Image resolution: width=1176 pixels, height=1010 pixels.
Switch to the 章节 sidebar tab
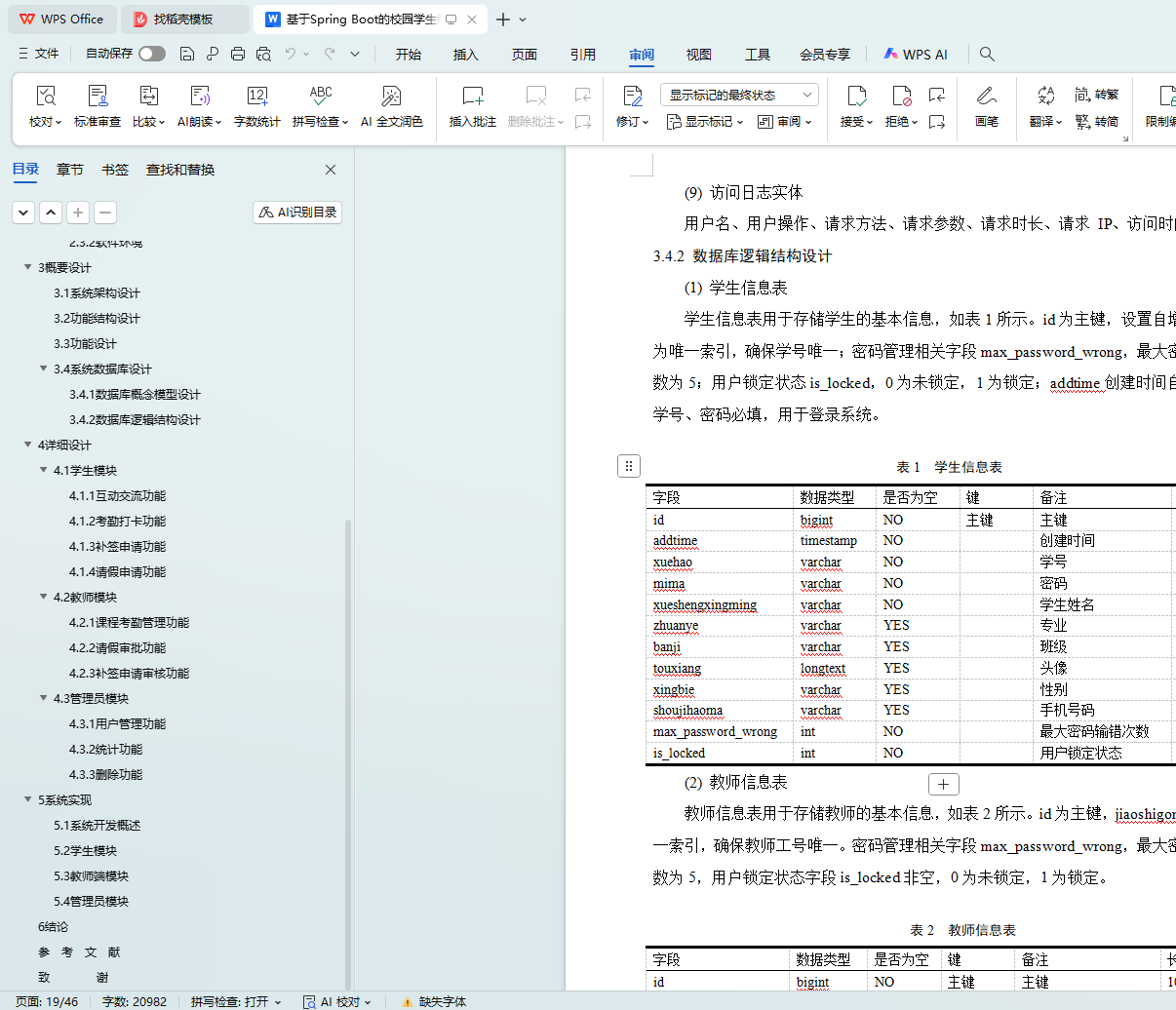(70, 170)
